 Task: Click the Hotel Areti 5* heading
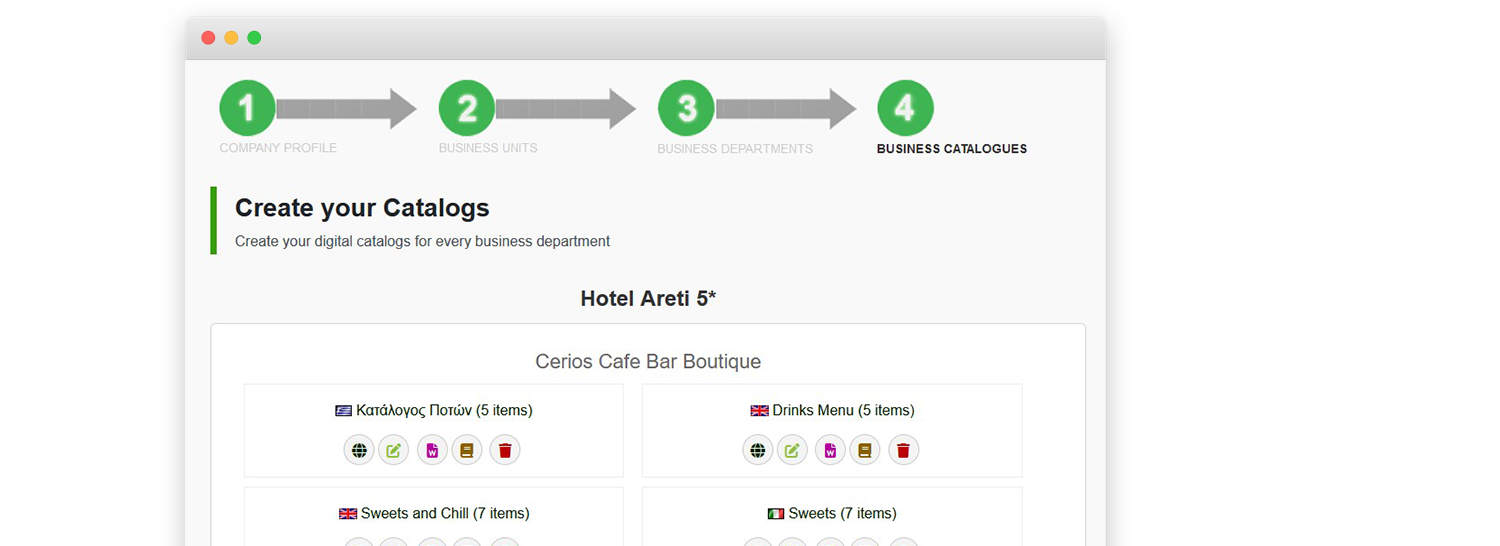pyautogui.click(x=648, y=298)
